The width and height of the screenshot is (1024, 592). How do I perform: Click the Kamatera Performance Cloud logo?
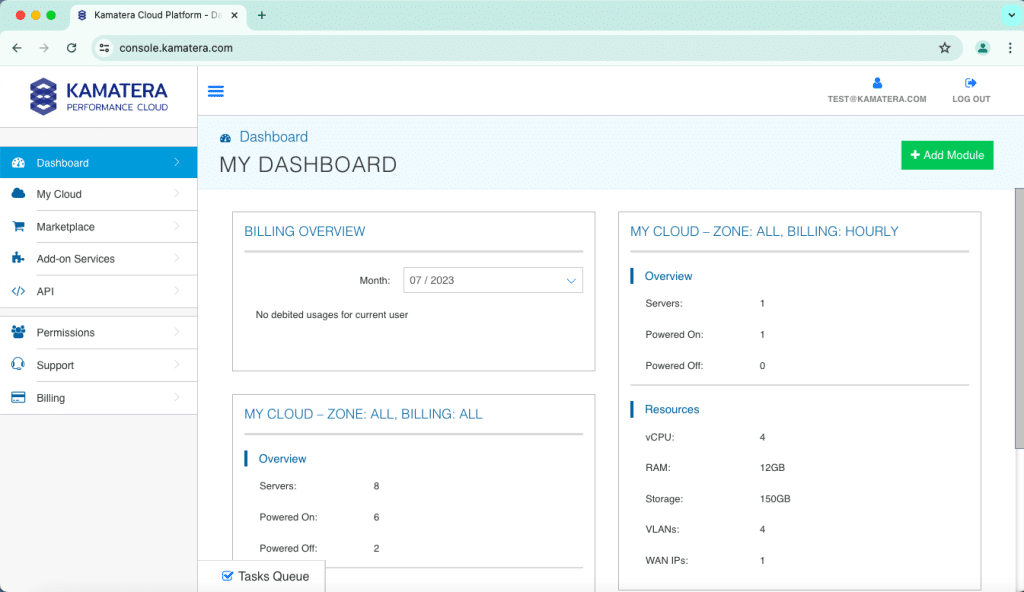pyautogui.click(x=99, y=96)
